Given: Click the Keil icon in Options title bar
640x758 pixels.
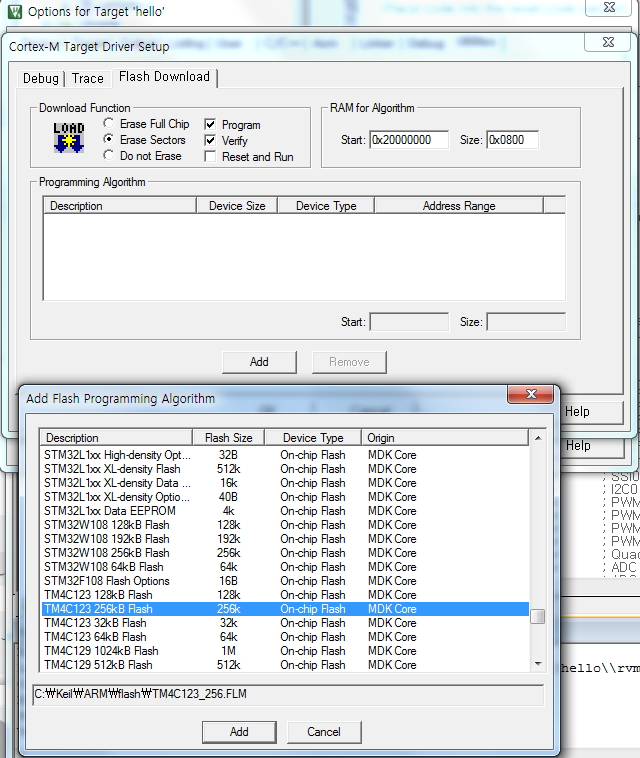Looking at the screenshot, I should (x=15, y=11).
